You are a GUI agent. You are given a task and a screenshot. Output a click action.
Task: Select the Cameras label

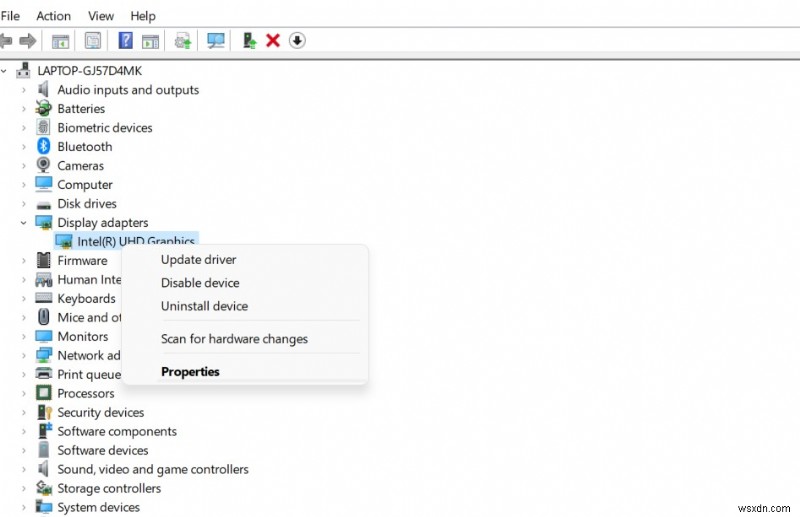[x=81, y=166]
